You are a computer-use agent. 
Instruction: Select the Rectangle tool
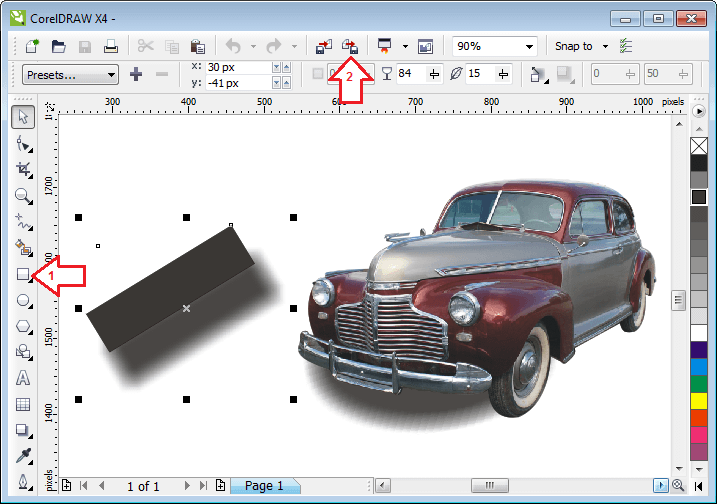click(23, 273)
